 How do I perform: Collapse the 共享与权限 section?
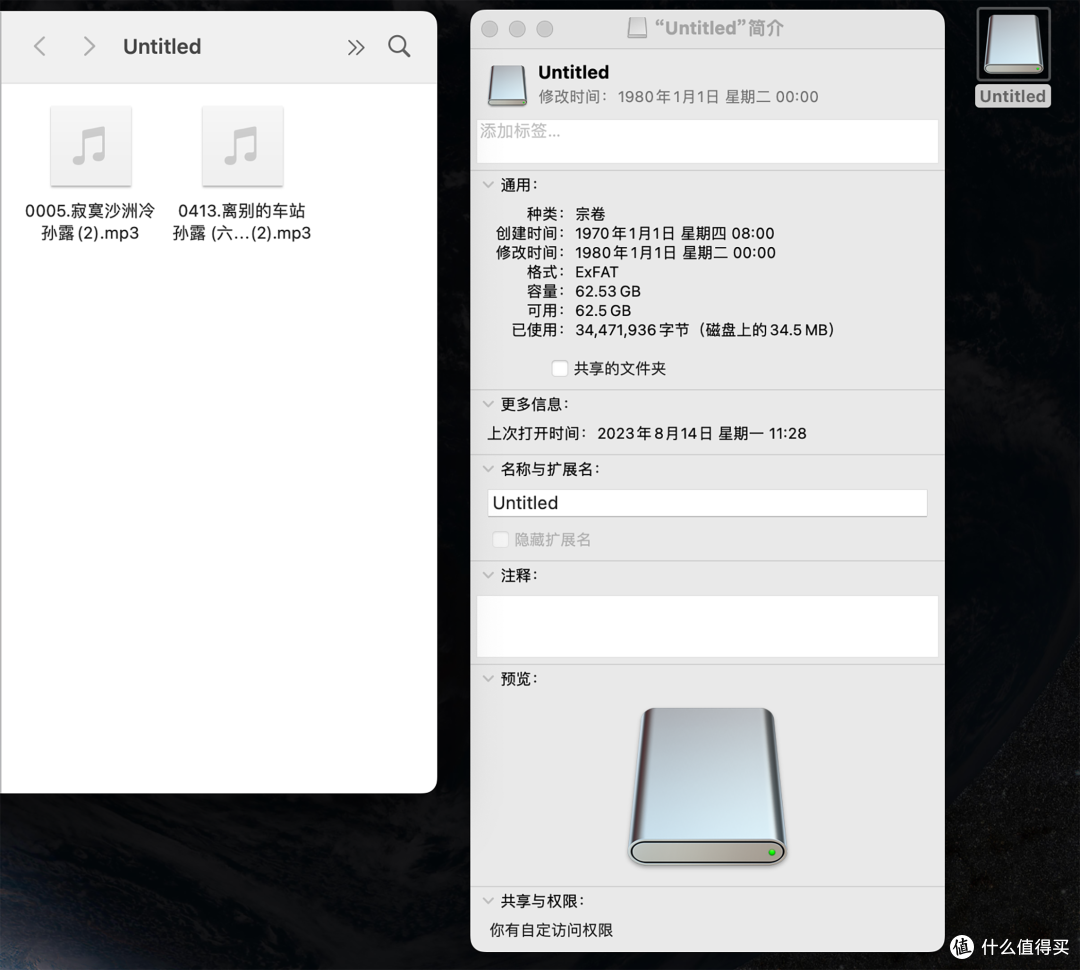(488, 900)
